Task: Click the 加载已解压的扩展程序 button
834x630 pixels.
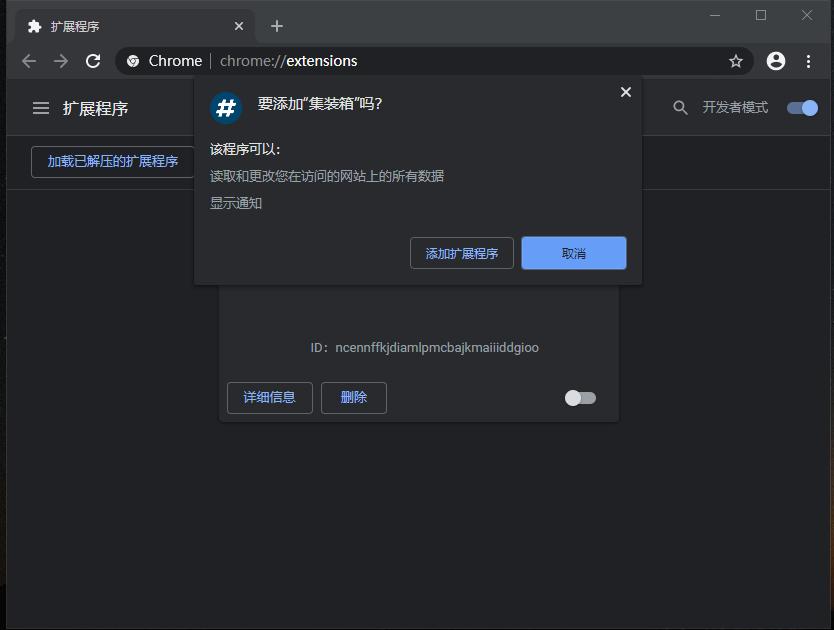Action: (113, 160)
